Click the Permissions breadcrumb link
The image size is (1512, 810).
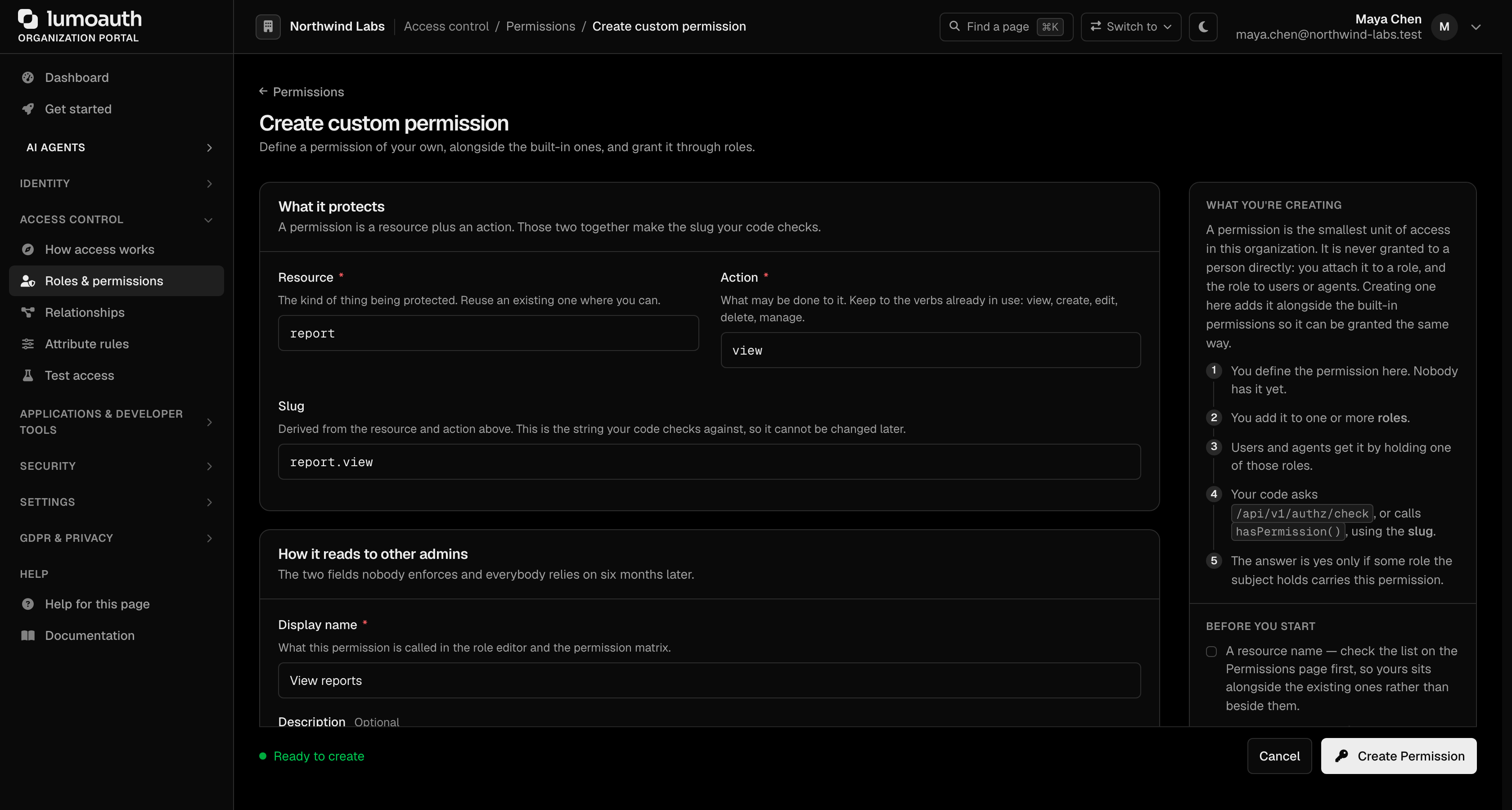(x=540, y=27)
